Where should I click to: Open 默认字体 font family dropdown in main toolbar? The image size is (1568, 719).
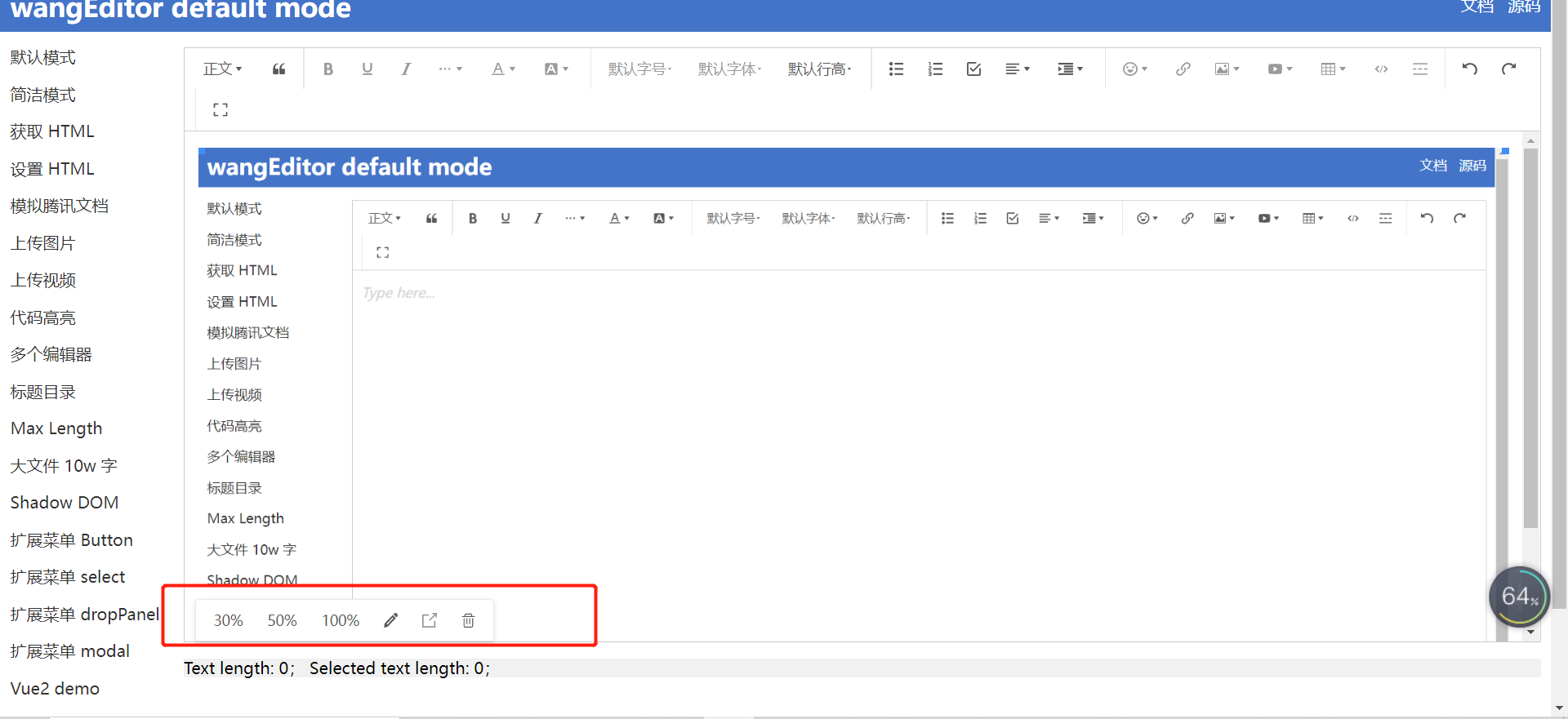(x=729, y=69)
